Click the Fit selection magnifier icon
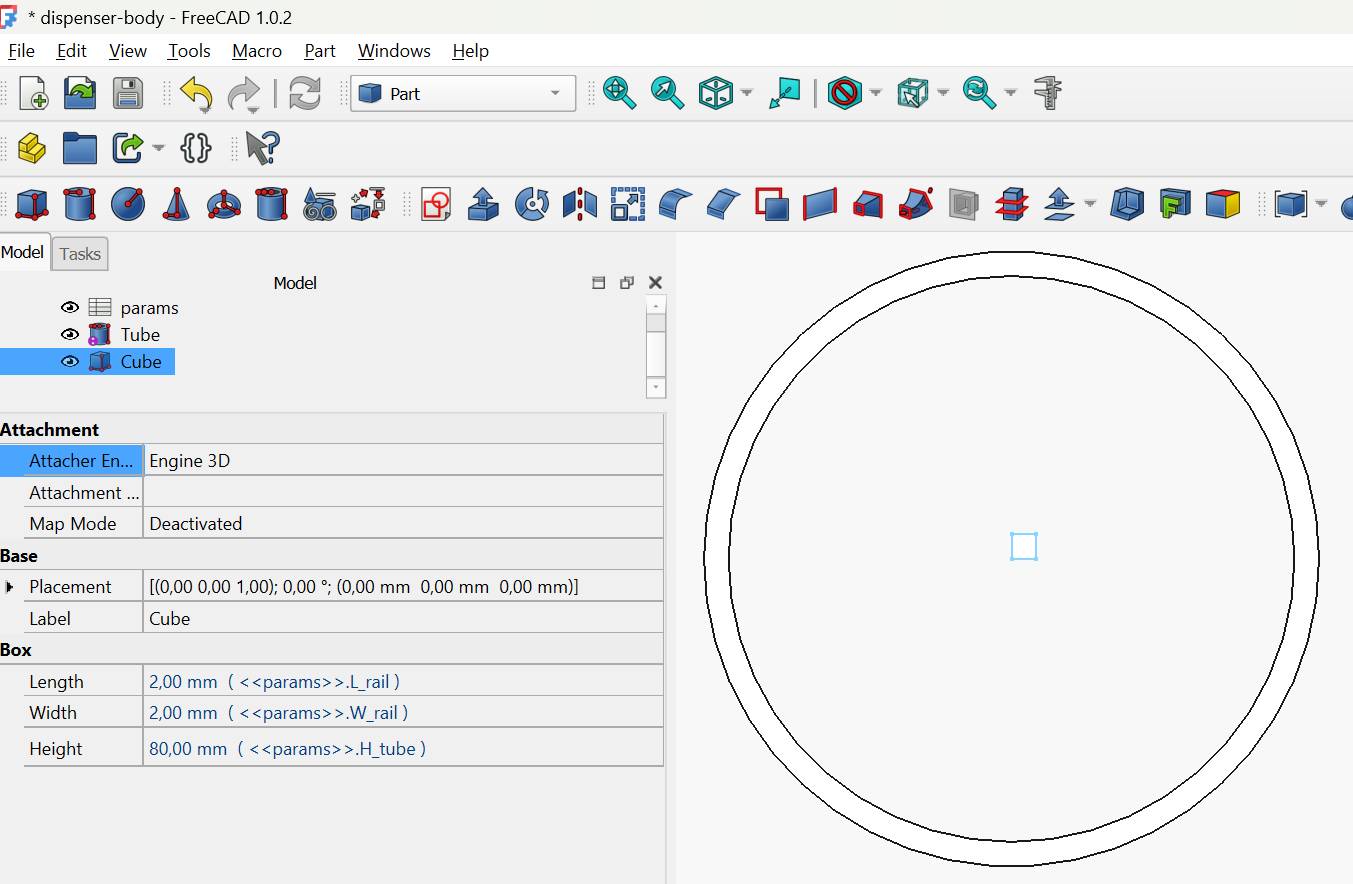The height and width of the screenshot is (884, 1353). [667, 94]
